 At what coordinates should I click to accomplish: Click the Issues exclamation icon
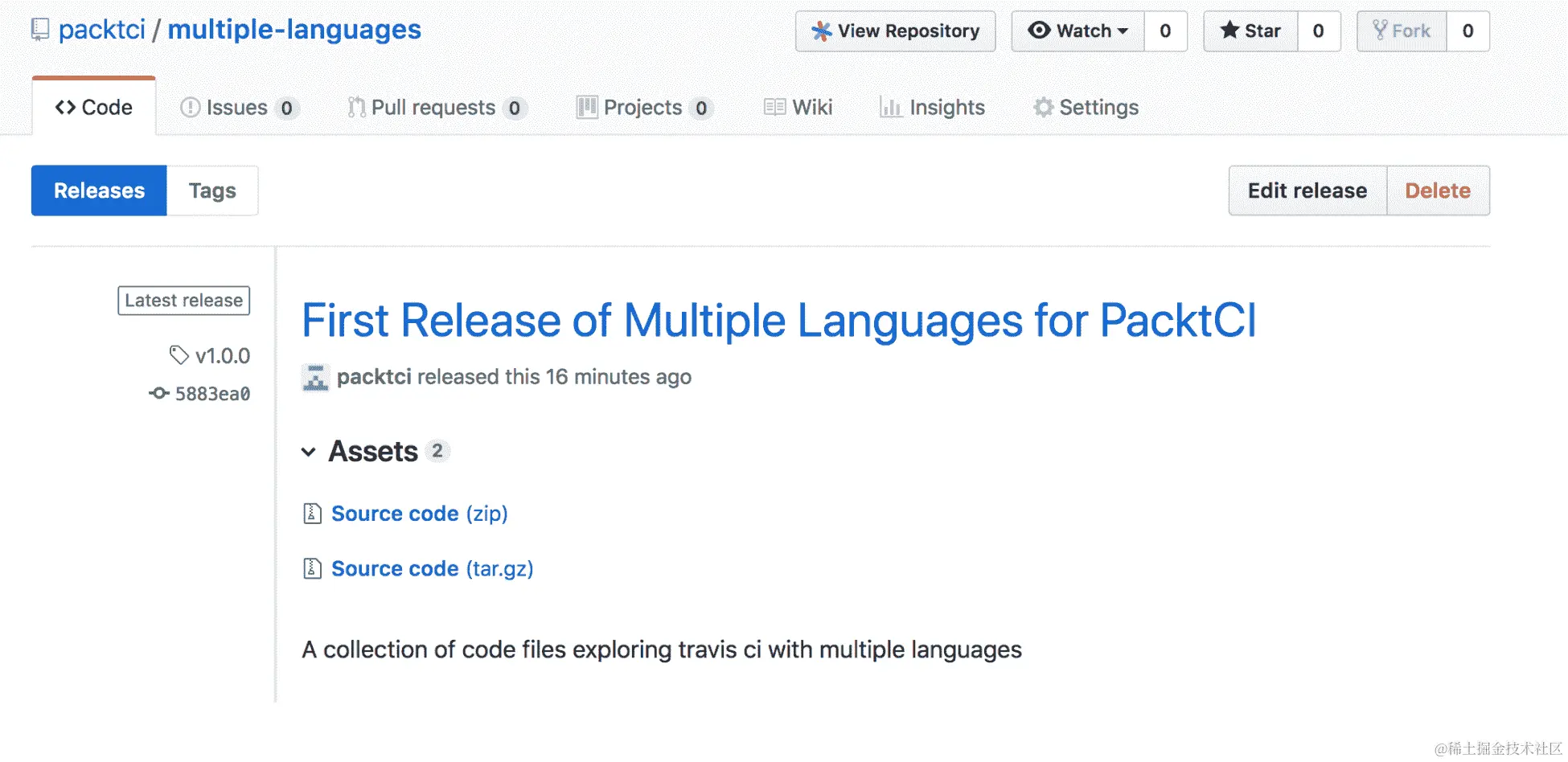[x=190, y=108]
